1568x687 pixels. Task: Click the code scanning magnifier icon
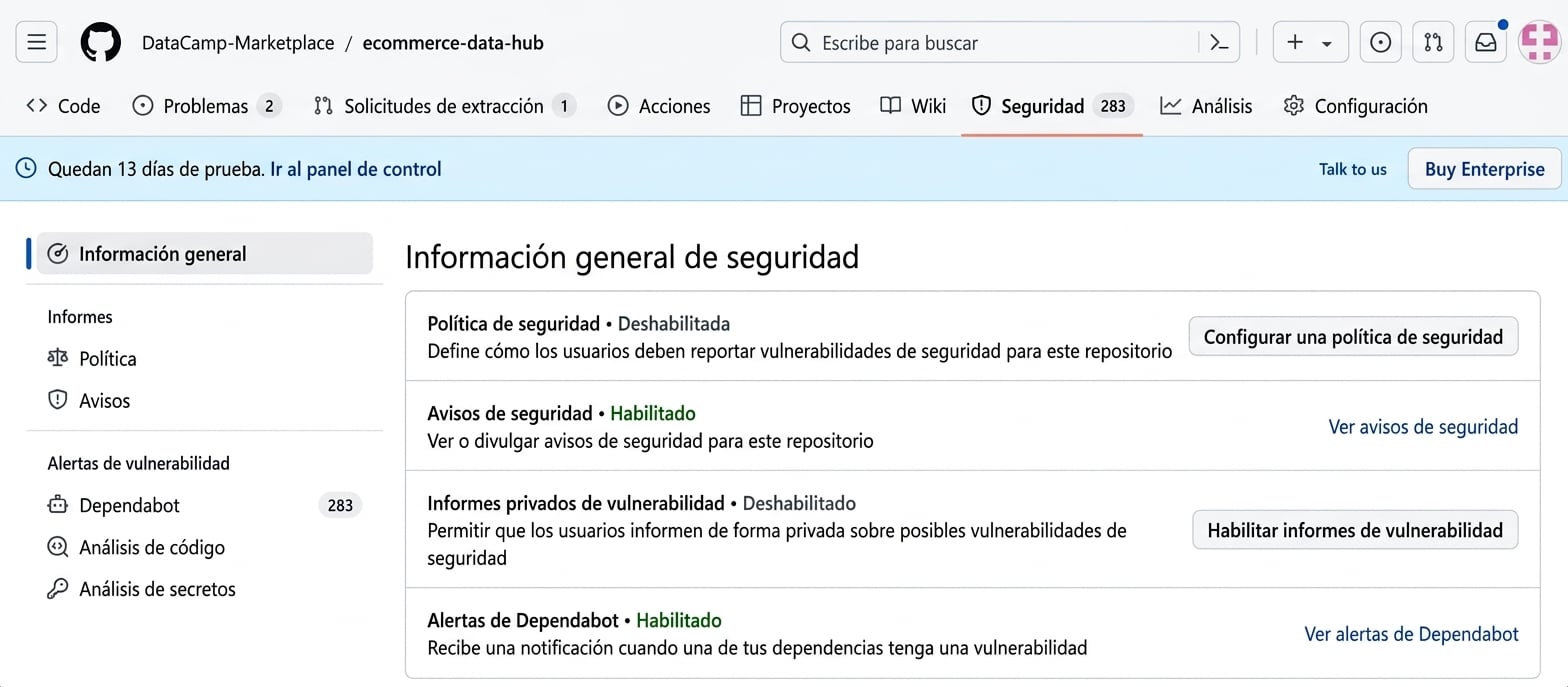coord(58,547)
